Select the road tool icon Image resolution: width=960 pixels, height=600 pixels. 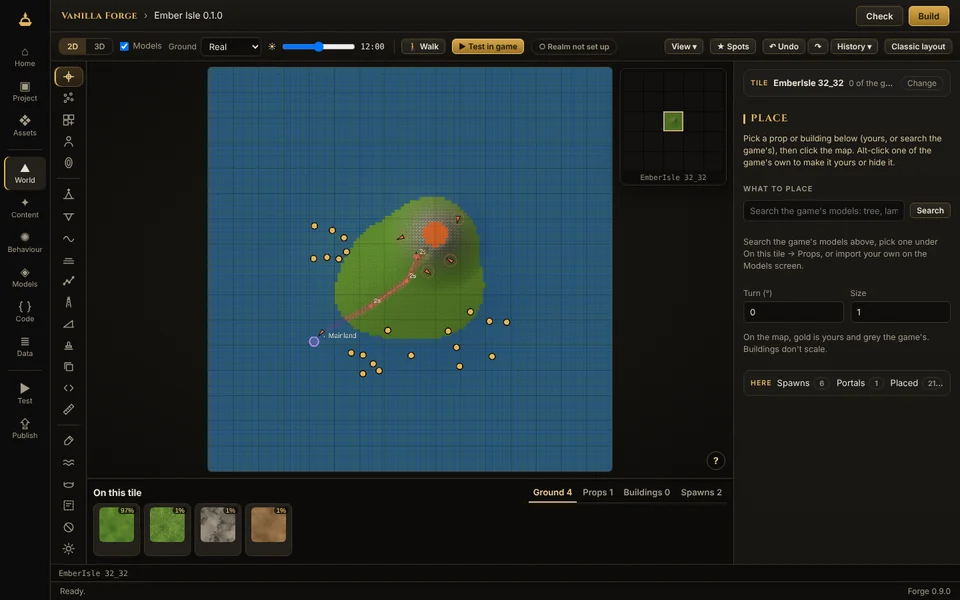[x=69, y=302]
